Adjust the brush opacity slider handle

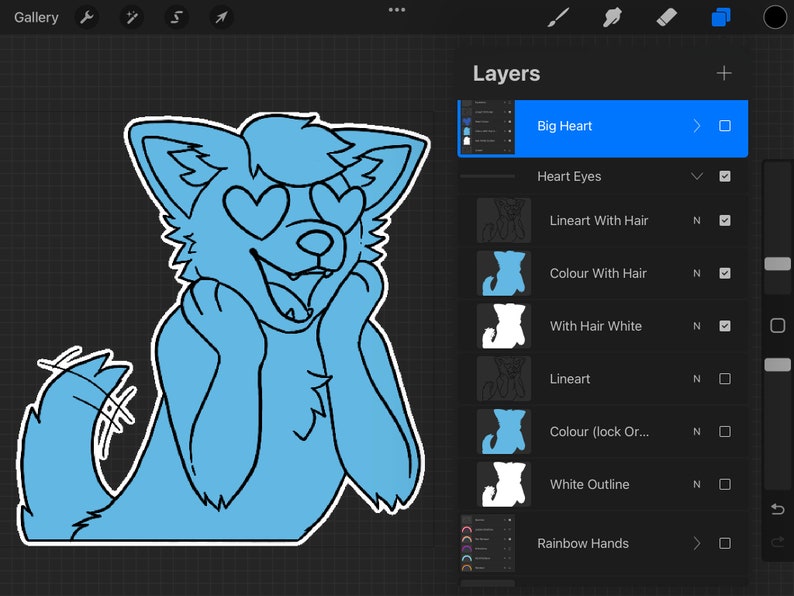click(x=777, y=365)
